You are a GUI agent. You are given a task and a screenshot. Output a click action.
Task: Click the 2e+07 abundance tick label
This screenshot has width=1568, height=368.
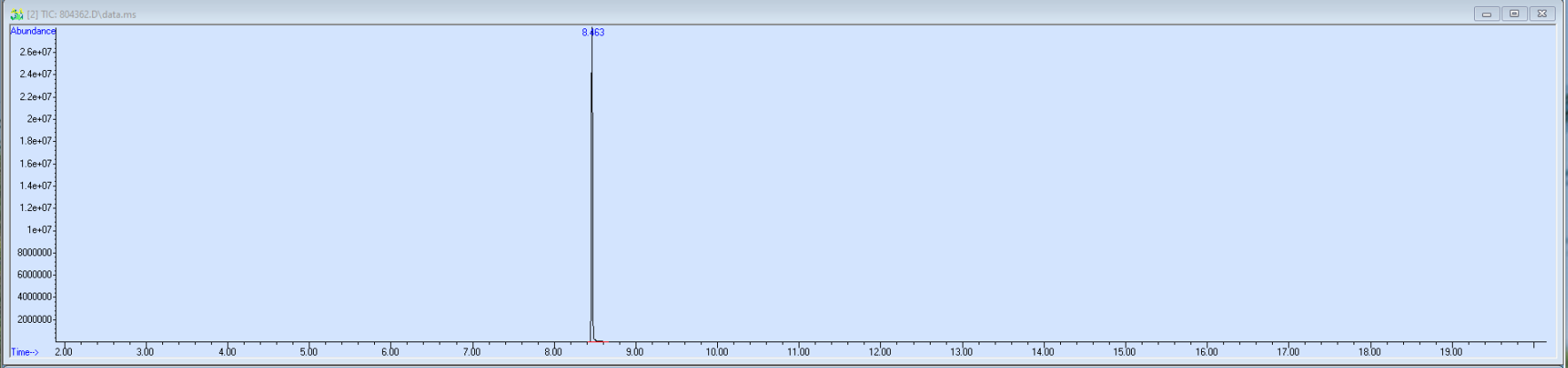[x=39, y=119]
